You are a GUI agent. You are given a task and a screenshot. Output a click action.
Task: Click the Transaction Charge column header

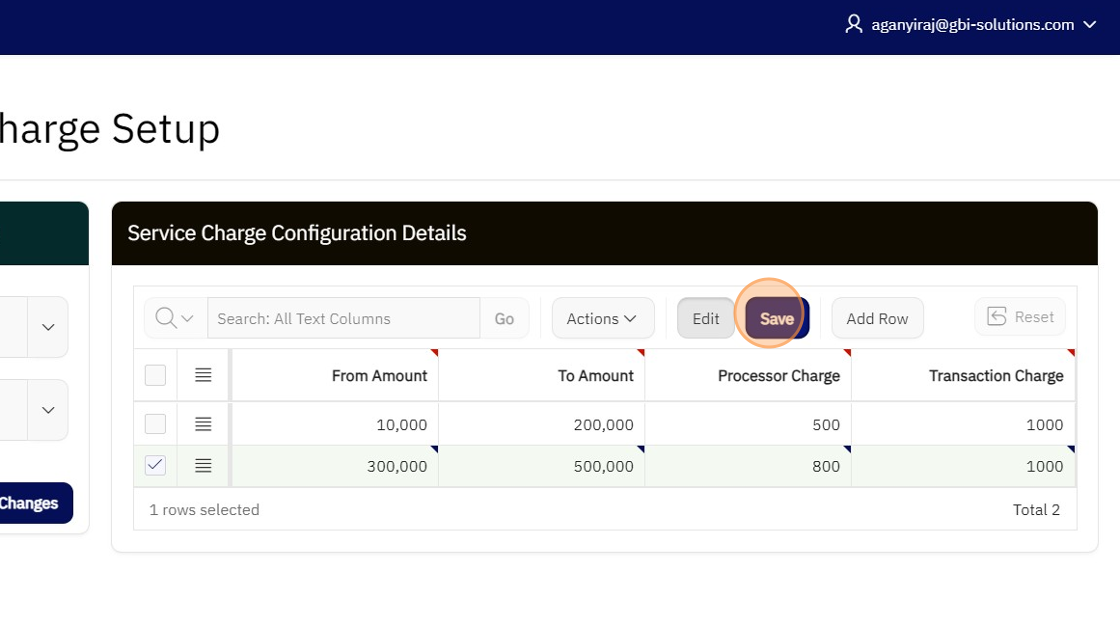[995, 376]
